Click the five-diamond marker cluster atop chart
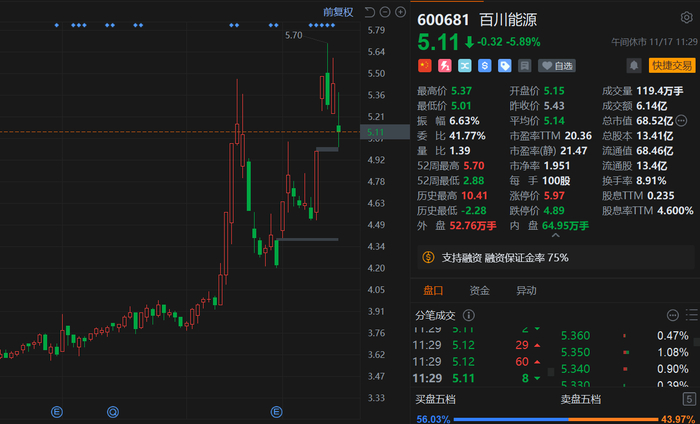Screen dimensions: 700x424 pyautogui.click(x=322, y=25)
